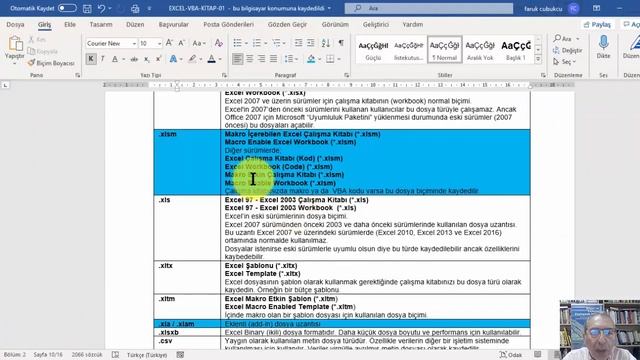Open the Aa change case dropdown
640x360 pixels.
[199, 43]
